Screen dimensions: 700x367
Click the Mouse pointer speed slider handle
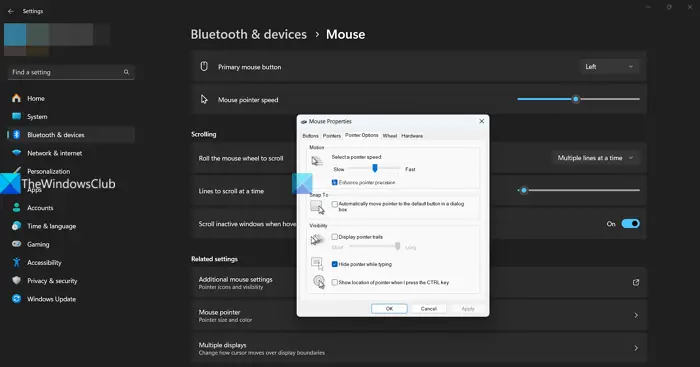point(576,99)
